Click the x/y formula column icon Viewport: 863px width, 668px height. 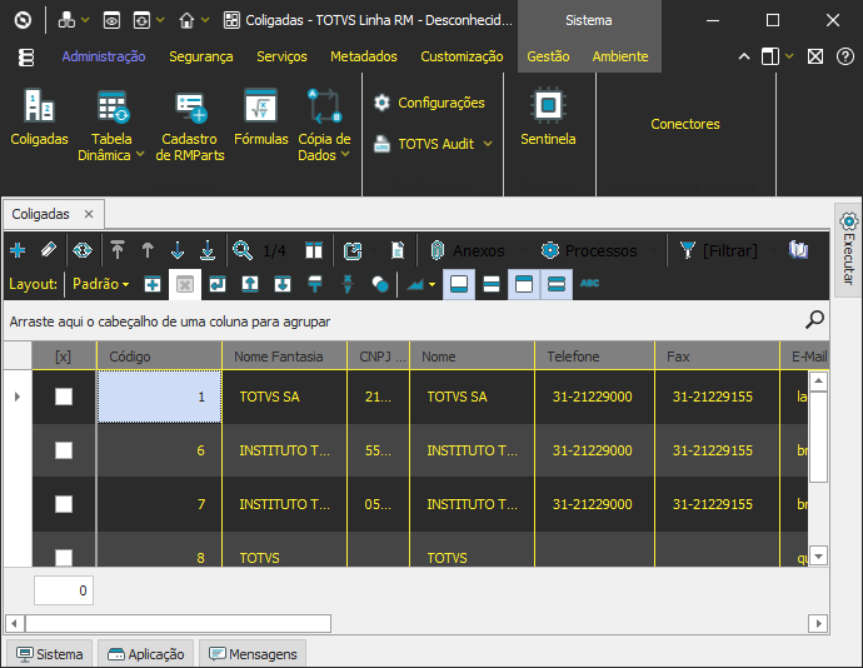(347, 284)
